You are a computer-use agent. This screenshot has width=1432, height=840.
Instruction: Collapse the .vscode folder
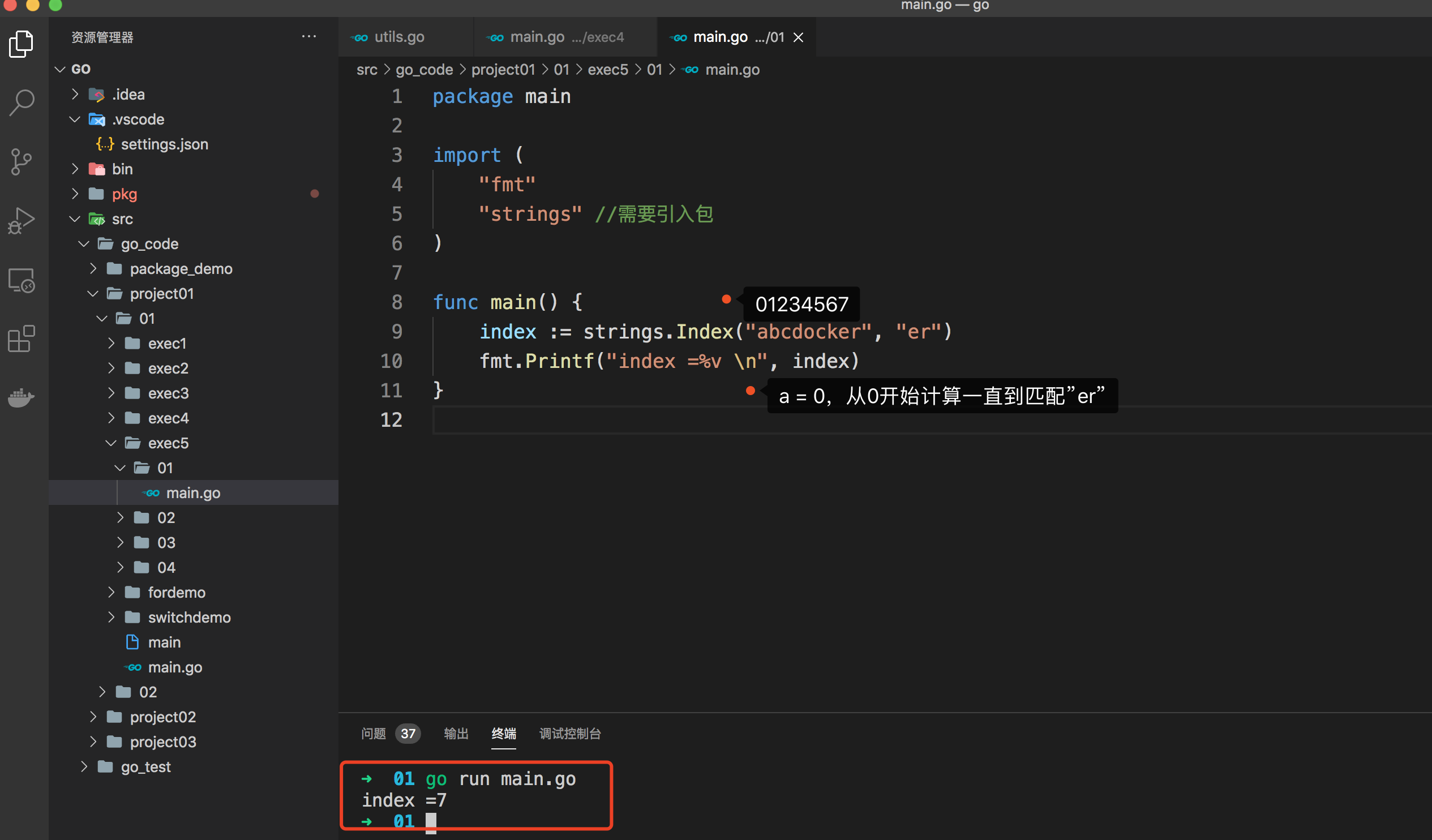tap(138, 119)
